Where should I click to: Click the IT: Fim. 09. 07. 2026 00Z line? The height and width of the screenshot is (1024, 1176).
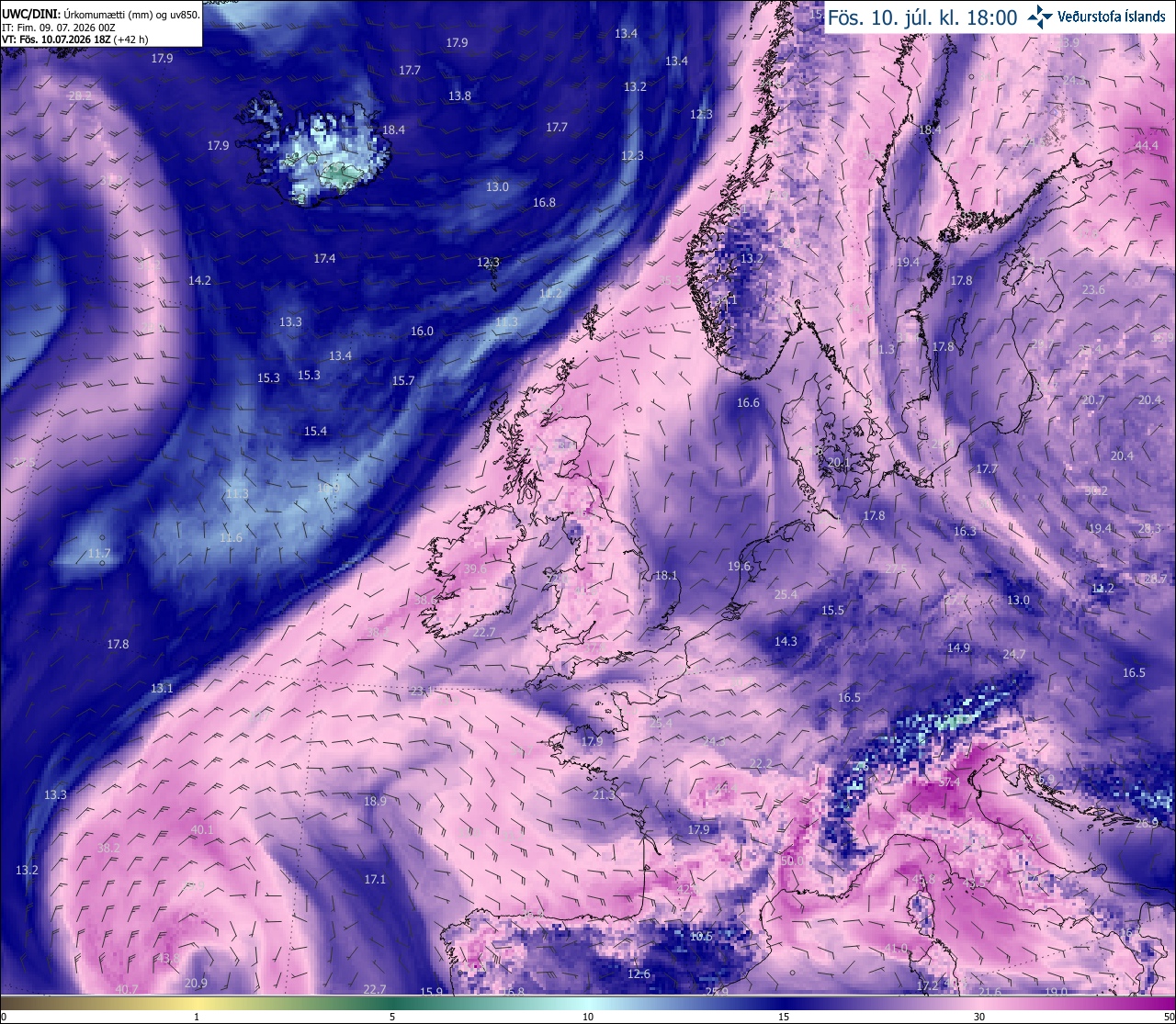(59, 28)
